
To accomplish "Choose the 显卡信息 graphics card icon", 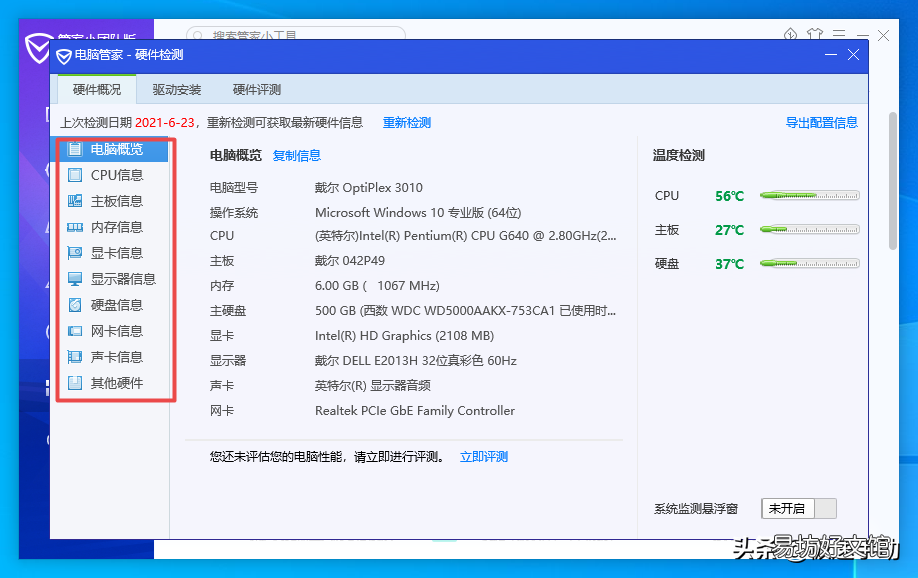I will (x=75, y=253).
